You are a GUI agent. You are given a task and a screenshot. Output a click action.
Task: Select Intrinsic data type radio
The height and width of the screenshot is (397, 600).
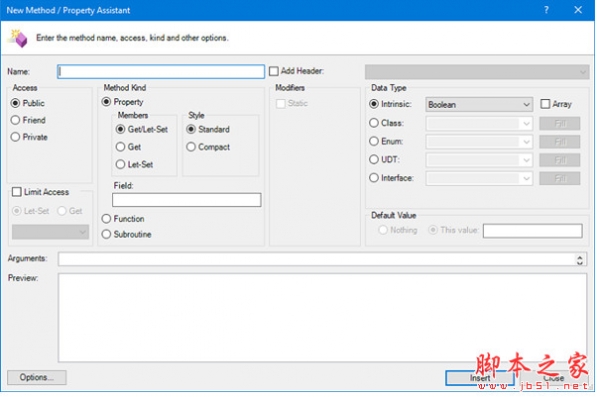tap(374, 104)
